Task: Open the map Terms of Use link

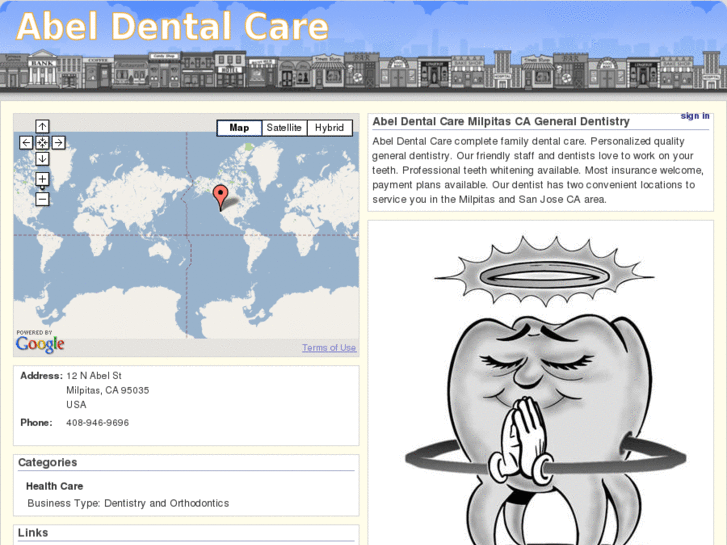Action: click(x=329, y=347)
